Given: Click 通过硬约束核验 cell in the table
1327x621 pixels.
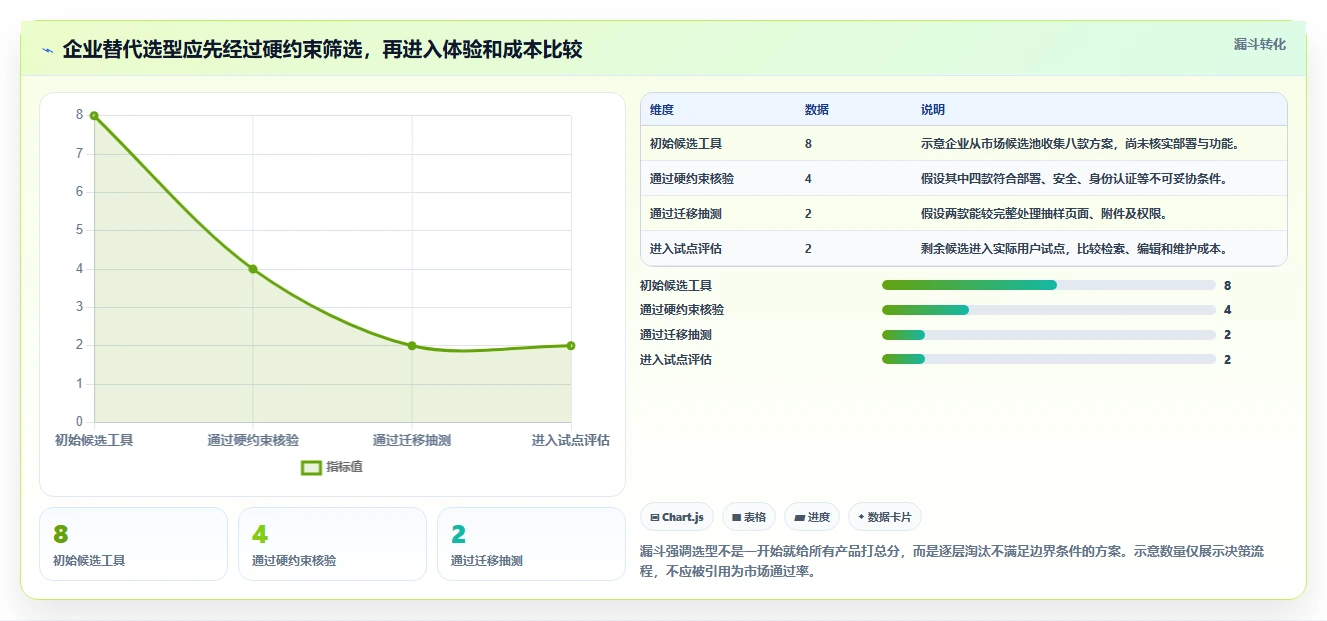Looking at the screenshot, I should click(x=692, y=179).
